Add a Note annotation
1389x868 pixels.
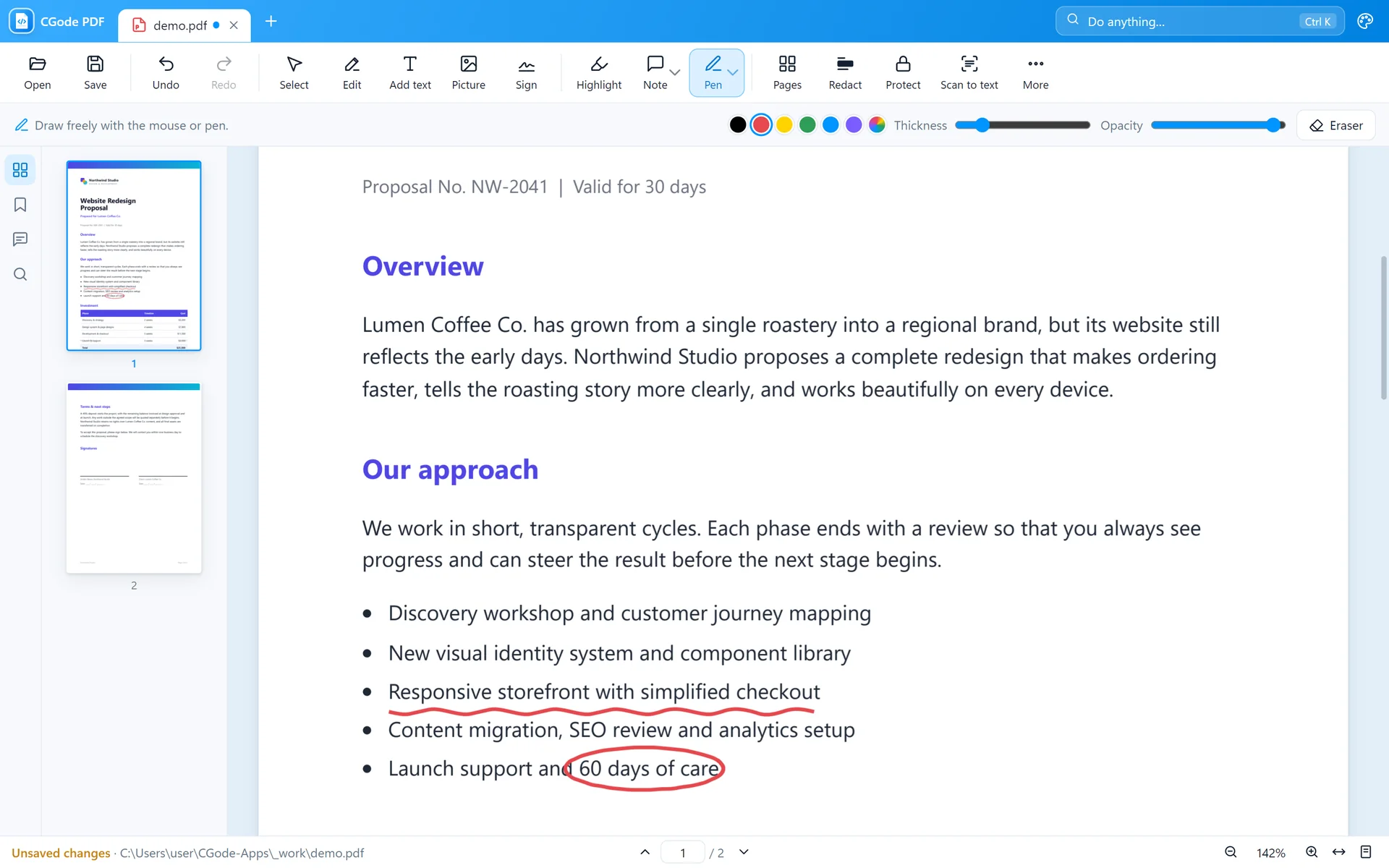655,72
